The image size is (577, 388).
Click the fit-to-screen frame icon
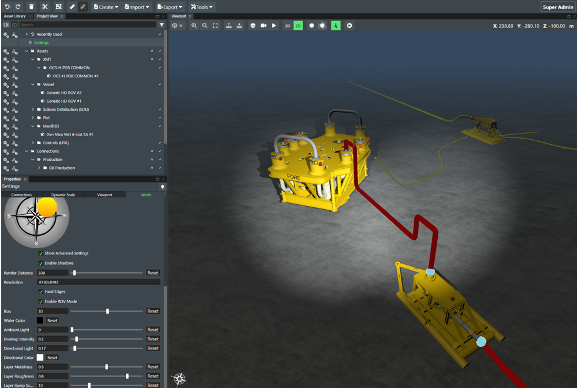coord(215,26)
